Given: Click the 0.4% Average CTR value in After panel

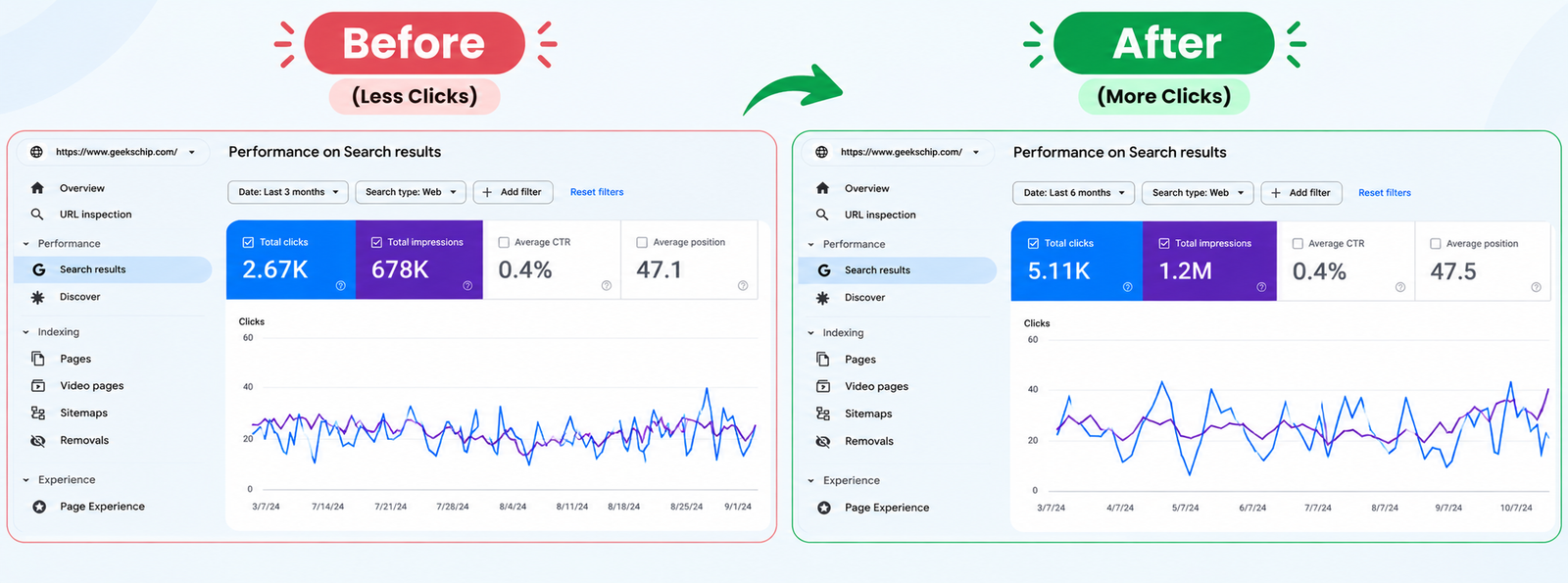Looking at the screenshot, I should point(1319,271).
